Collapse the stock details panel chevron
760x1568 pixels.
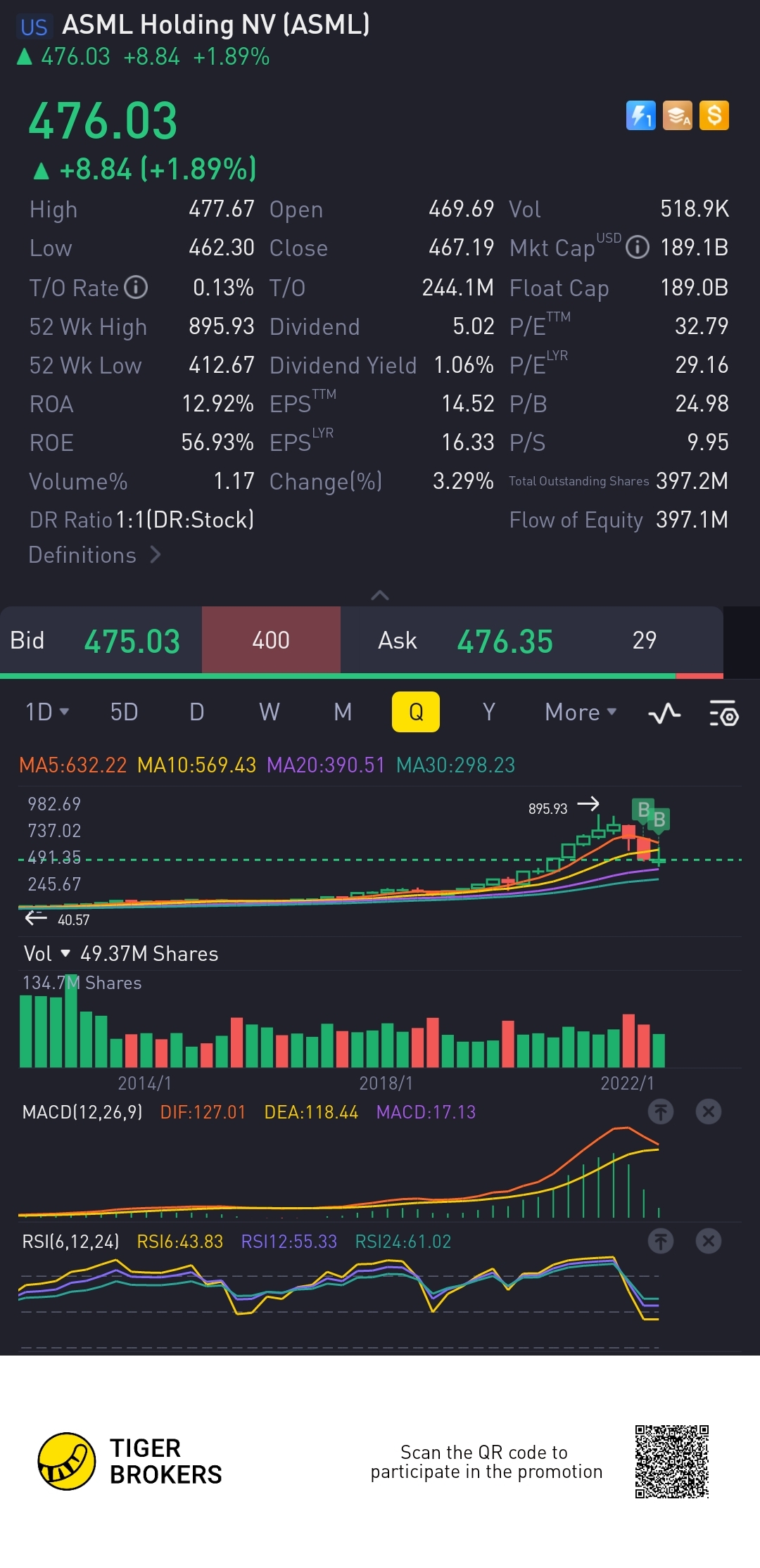pyautogui.click(x=380, y=595)
